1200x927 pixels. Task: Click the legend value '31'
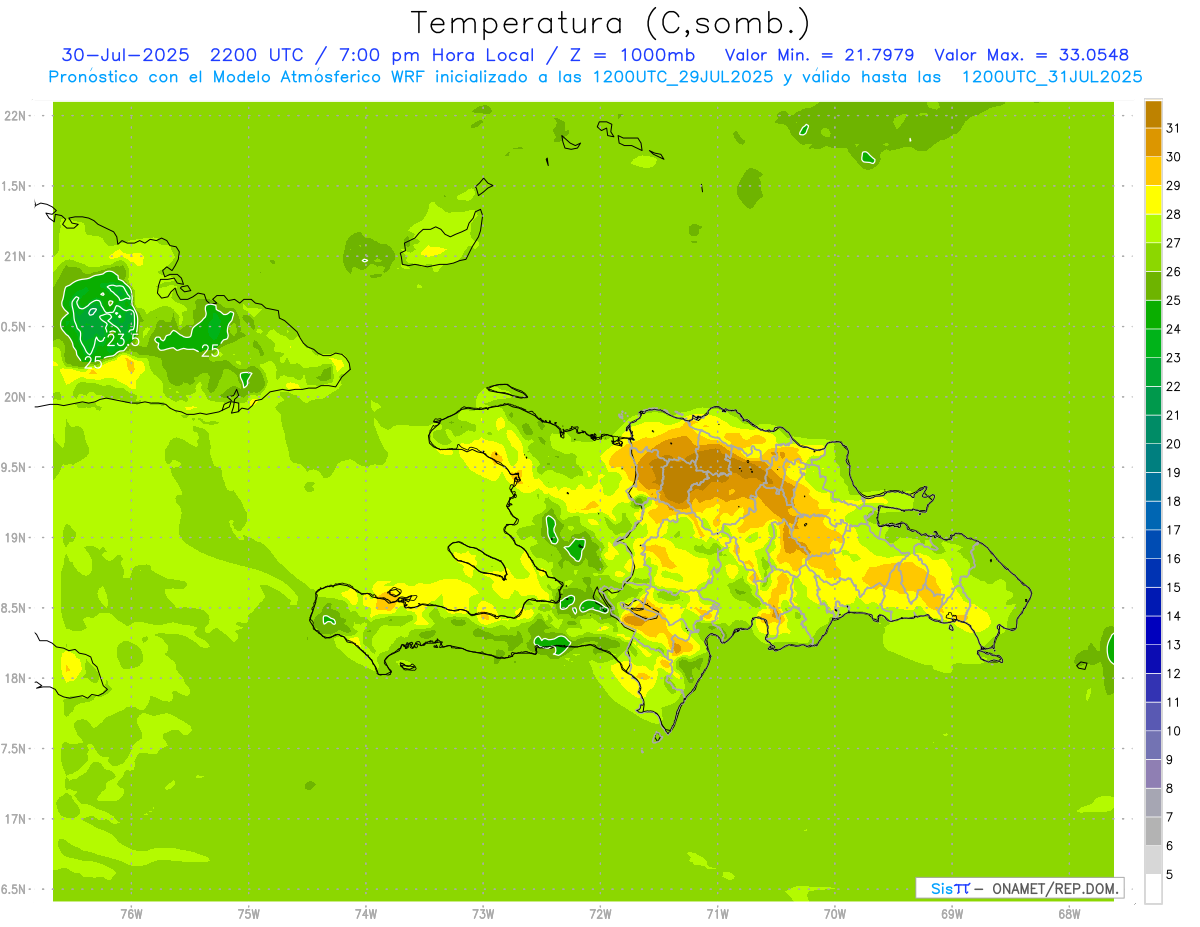pos(1173,128)
